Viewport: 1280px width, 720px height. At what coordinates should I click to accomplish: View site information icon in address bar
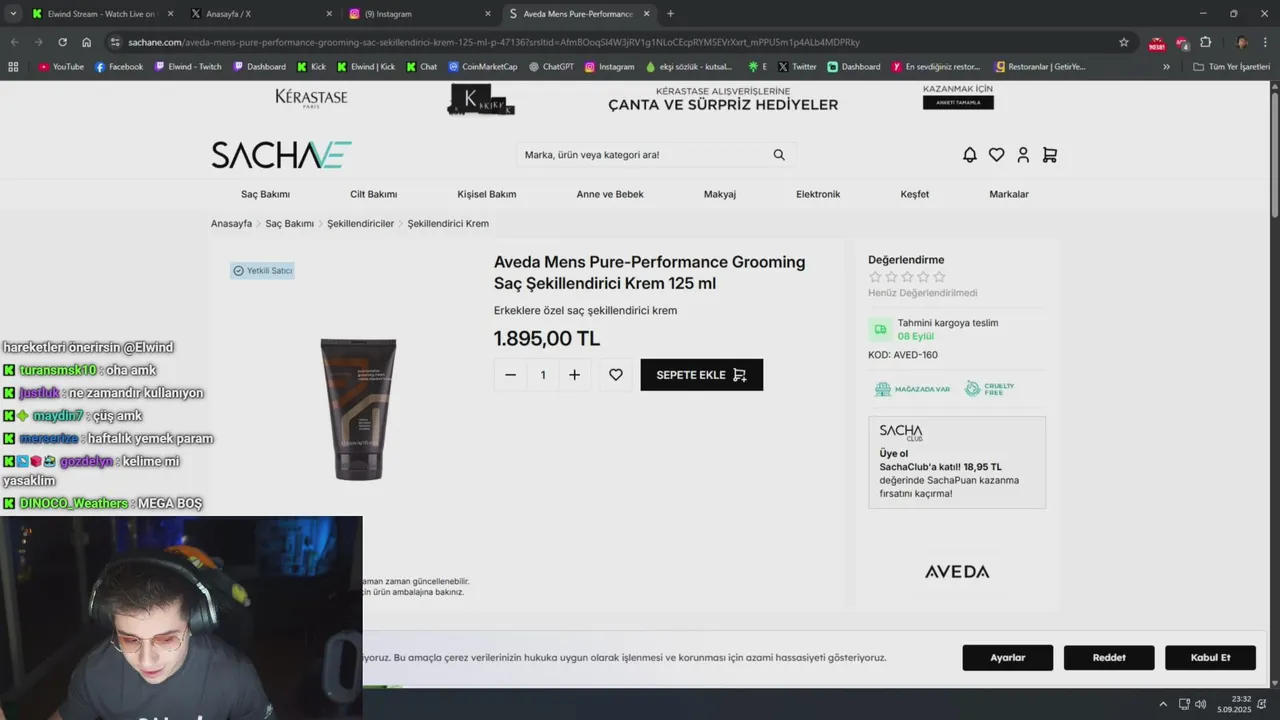tap(116, 42)
